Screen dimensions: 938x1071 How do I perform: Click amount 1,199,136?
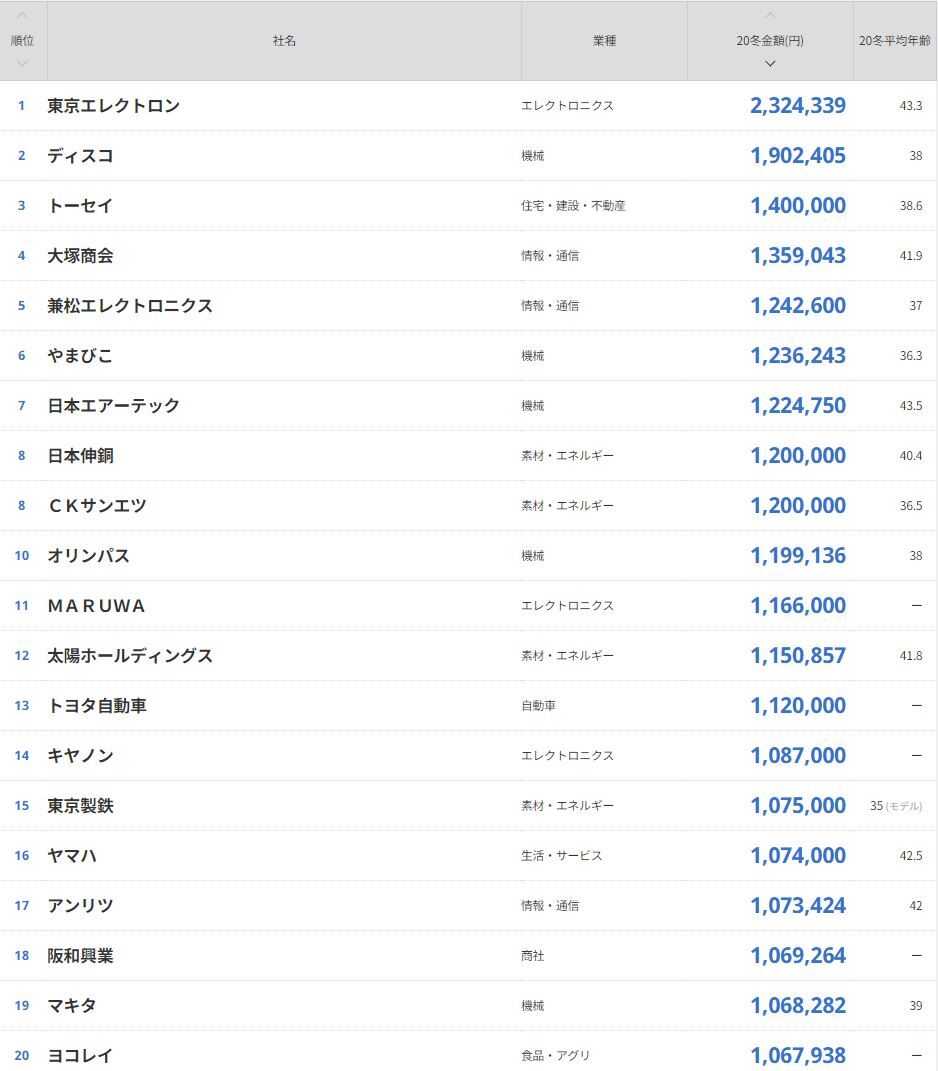[798, 555]
